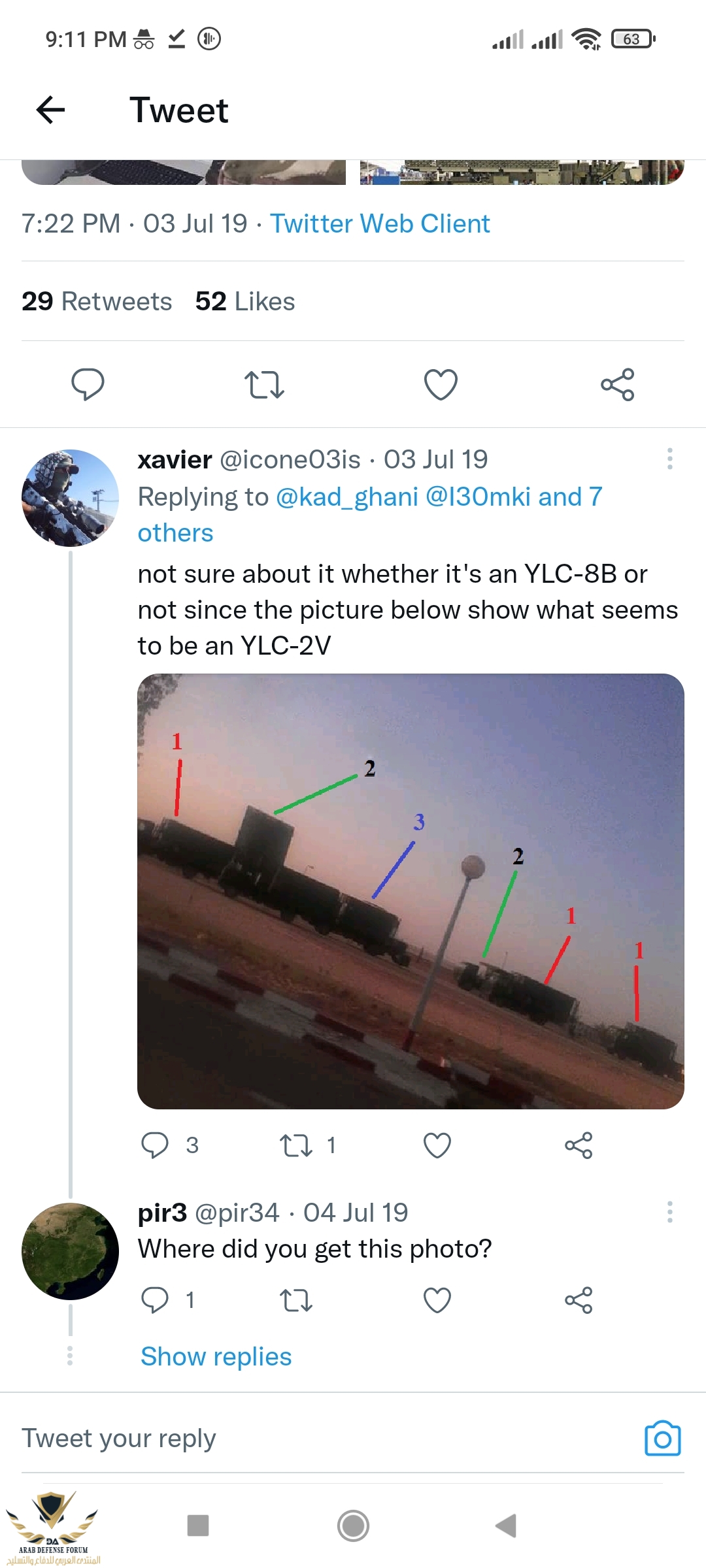Retweet the main tweet
The image size is (706, 1568).
click(x=264, y=384)
